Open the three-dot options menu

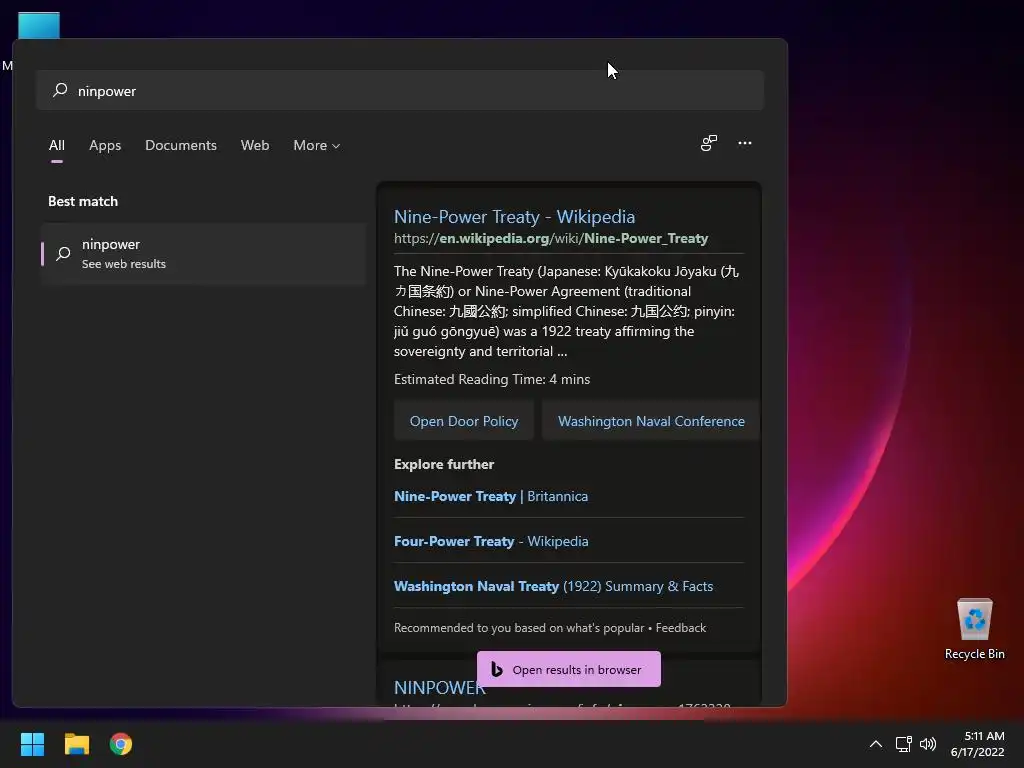744,143
